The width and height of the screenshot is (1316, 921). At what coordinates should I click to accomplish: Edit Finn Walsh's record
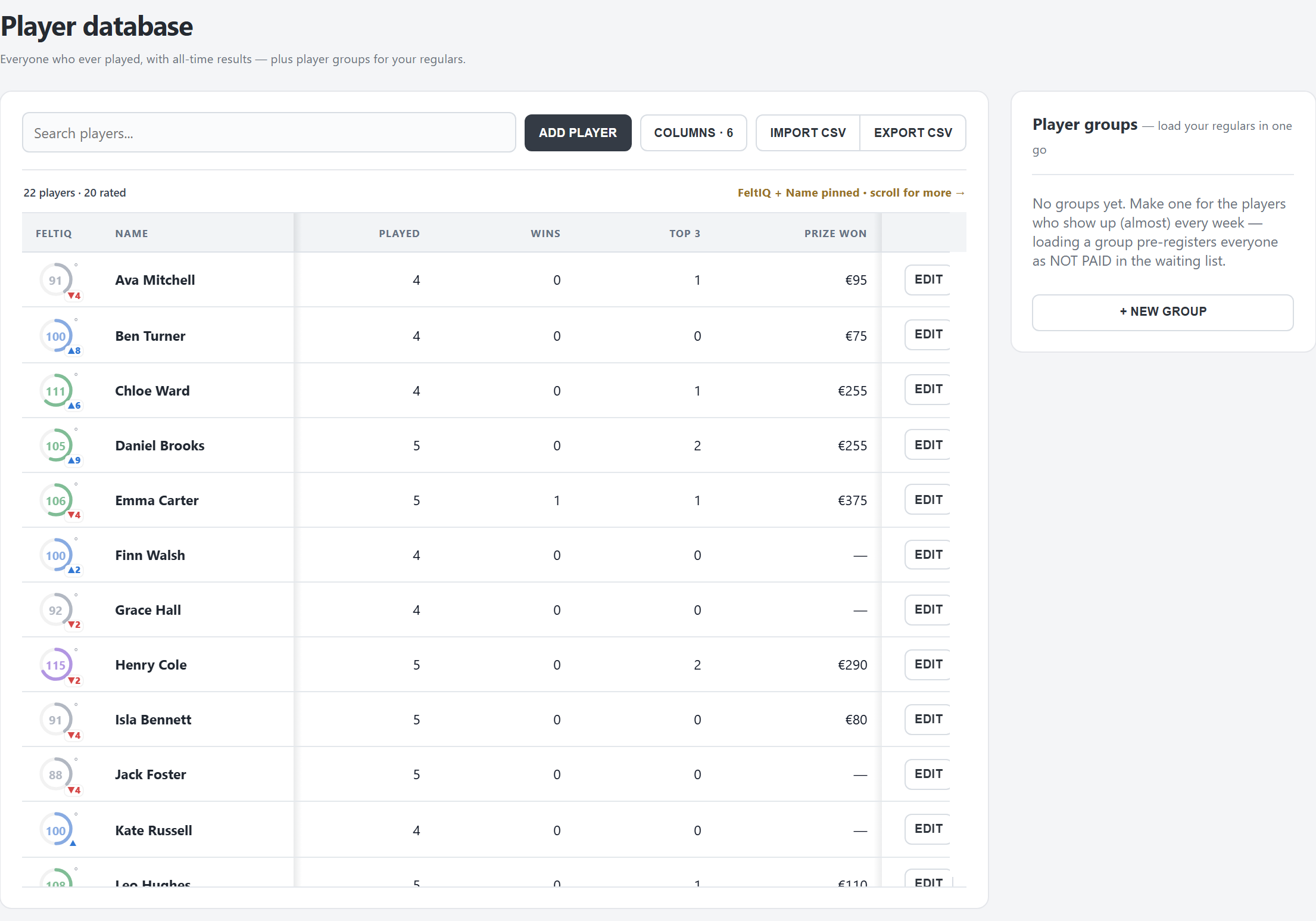click(928, 555)
